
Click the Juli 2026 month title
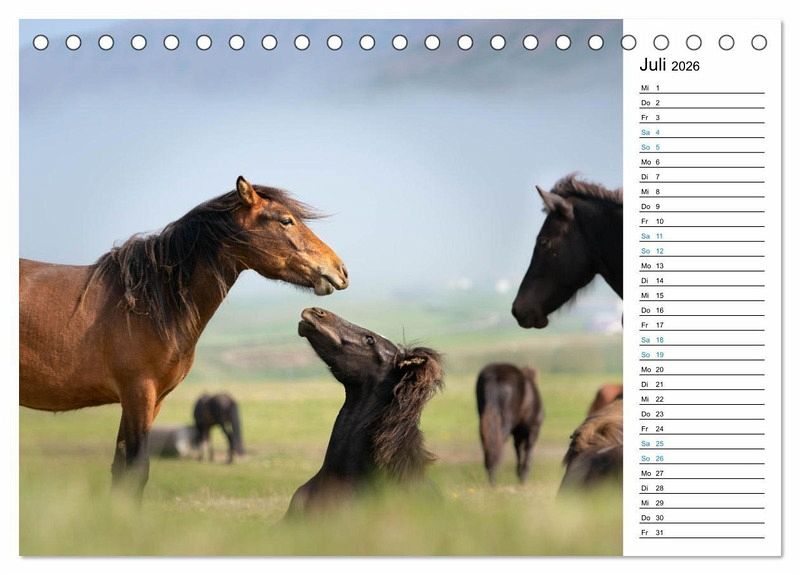pyautogui.click(x=669, y=66)
